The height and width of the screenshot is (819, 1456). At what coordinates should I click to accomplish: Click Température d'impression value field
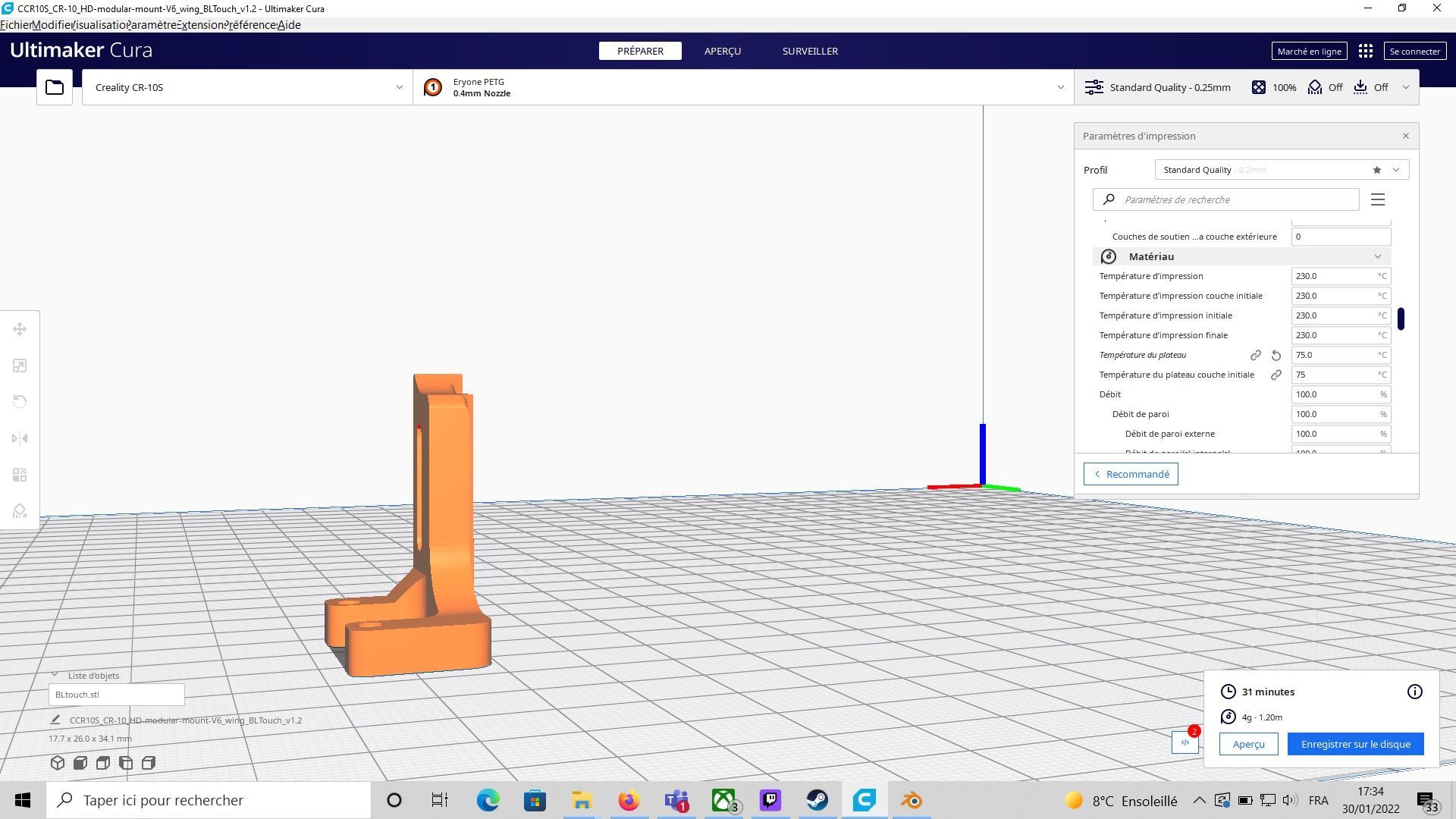[x=1341, y=276]
